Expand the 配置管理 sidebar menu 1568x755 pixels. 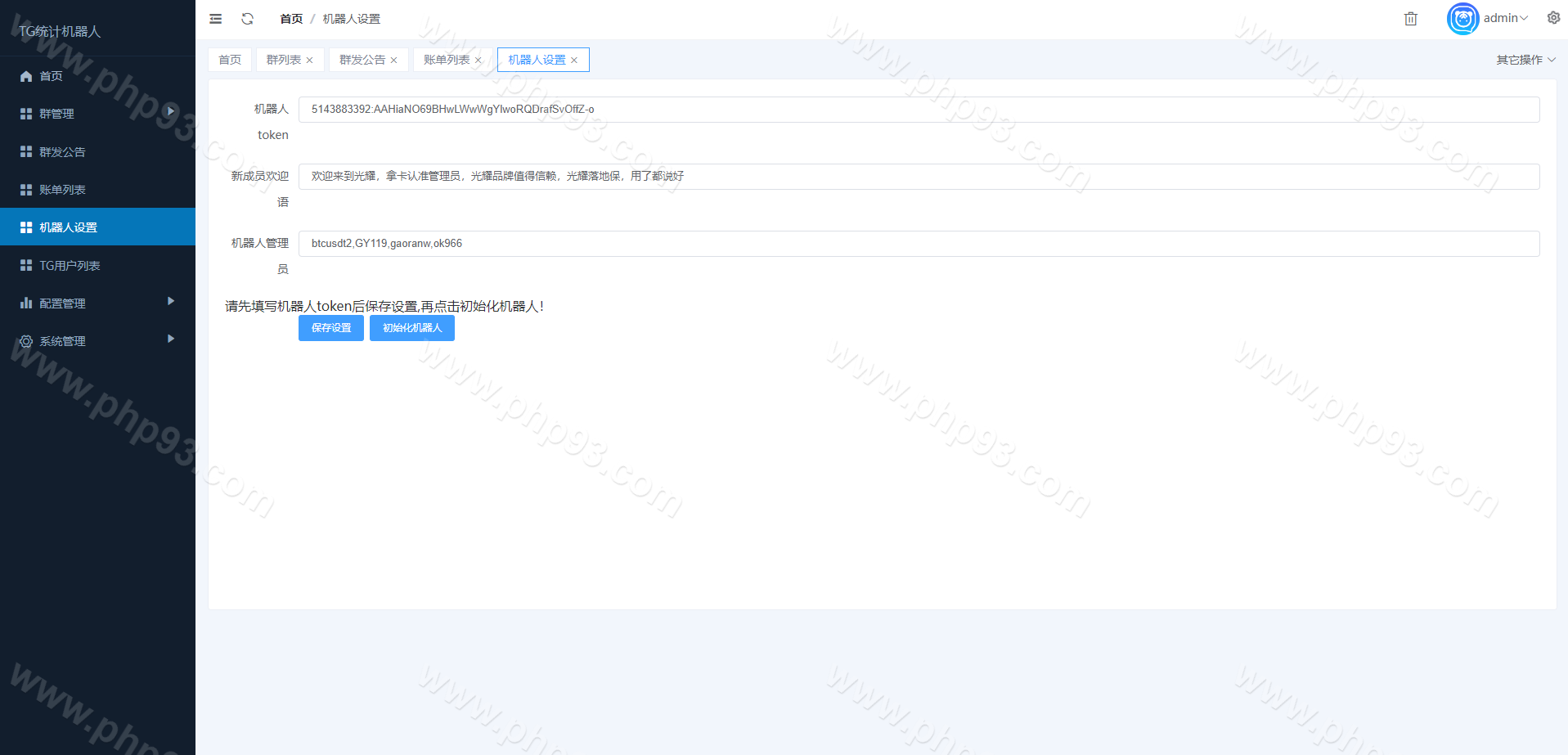coord(97,303)
